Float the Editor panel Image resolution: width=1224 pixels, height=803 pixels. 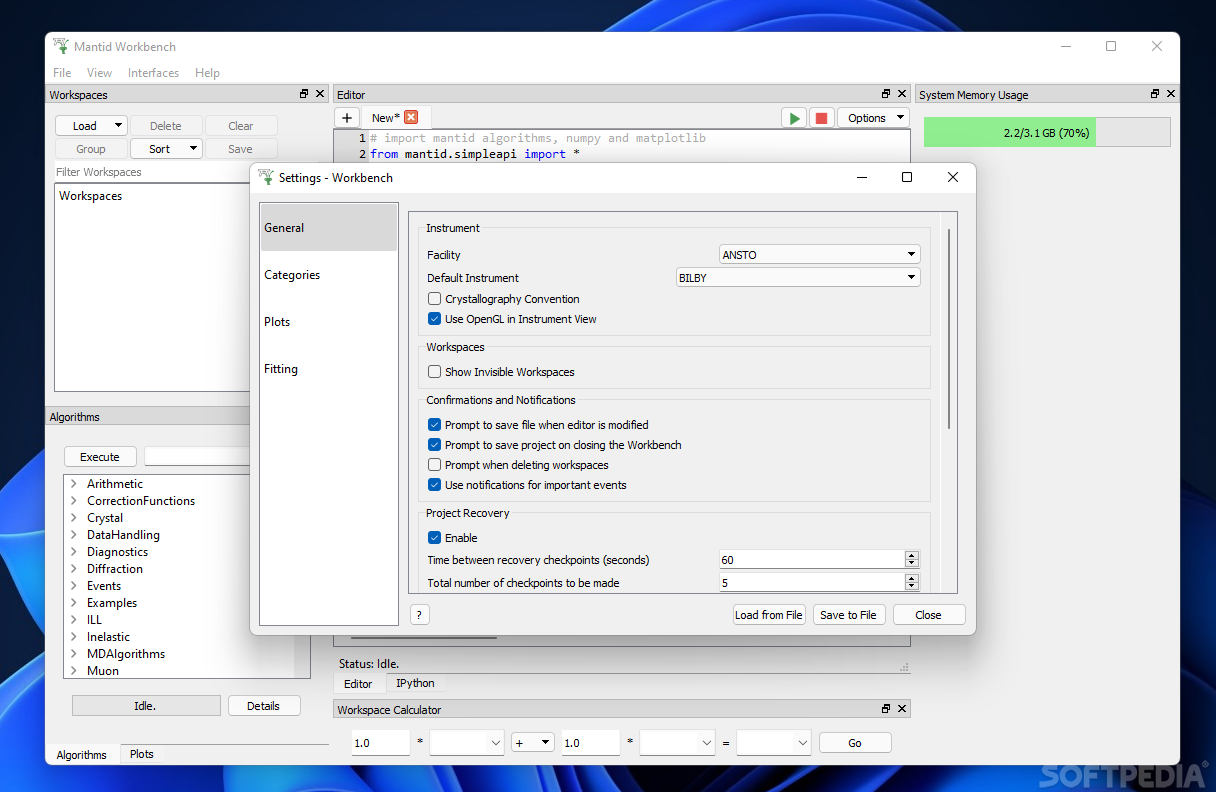[886, 94]
